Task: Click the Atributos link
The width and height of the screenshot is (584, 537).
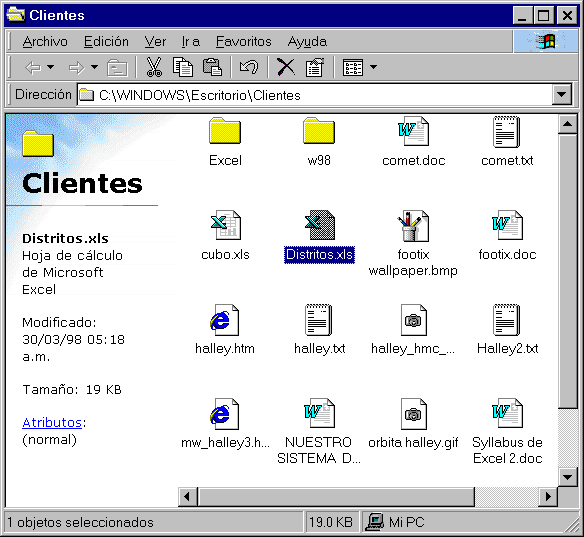Action: pos(52,423)
